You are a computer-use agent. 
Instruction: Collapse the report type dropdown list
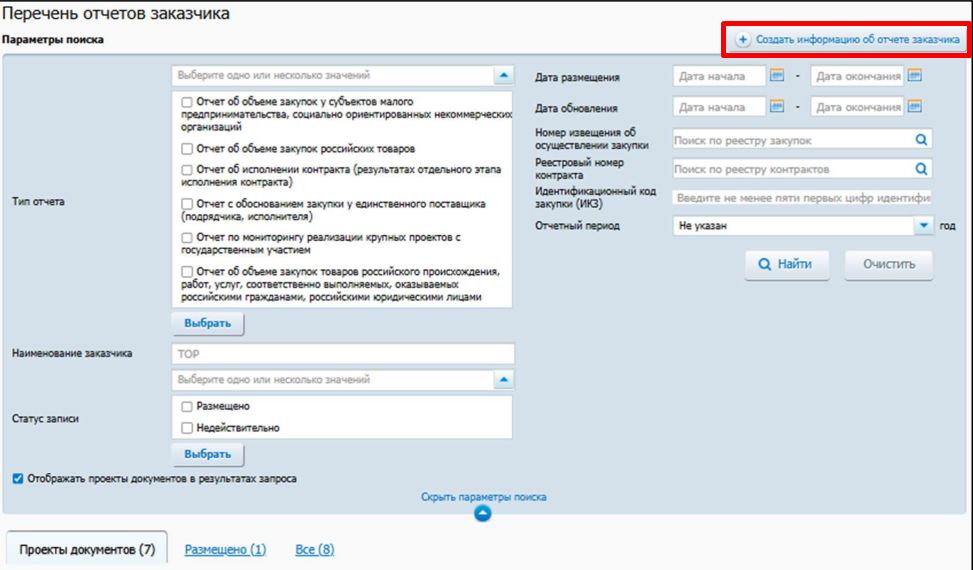click(x=504, y=75)
